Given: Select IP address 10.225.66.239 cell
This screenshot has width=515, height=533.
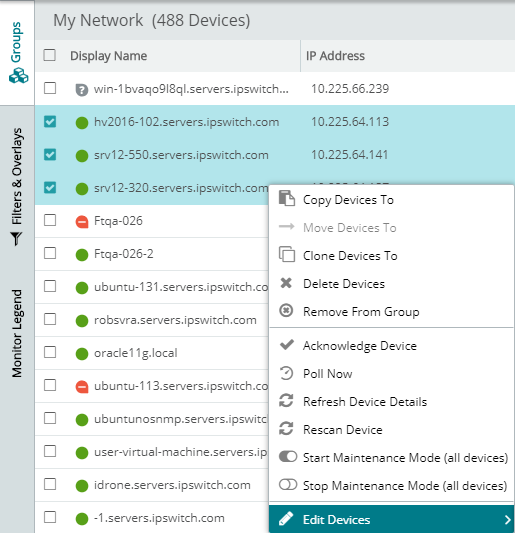Looking at the screenshot, I should click(x=350, y=89).
